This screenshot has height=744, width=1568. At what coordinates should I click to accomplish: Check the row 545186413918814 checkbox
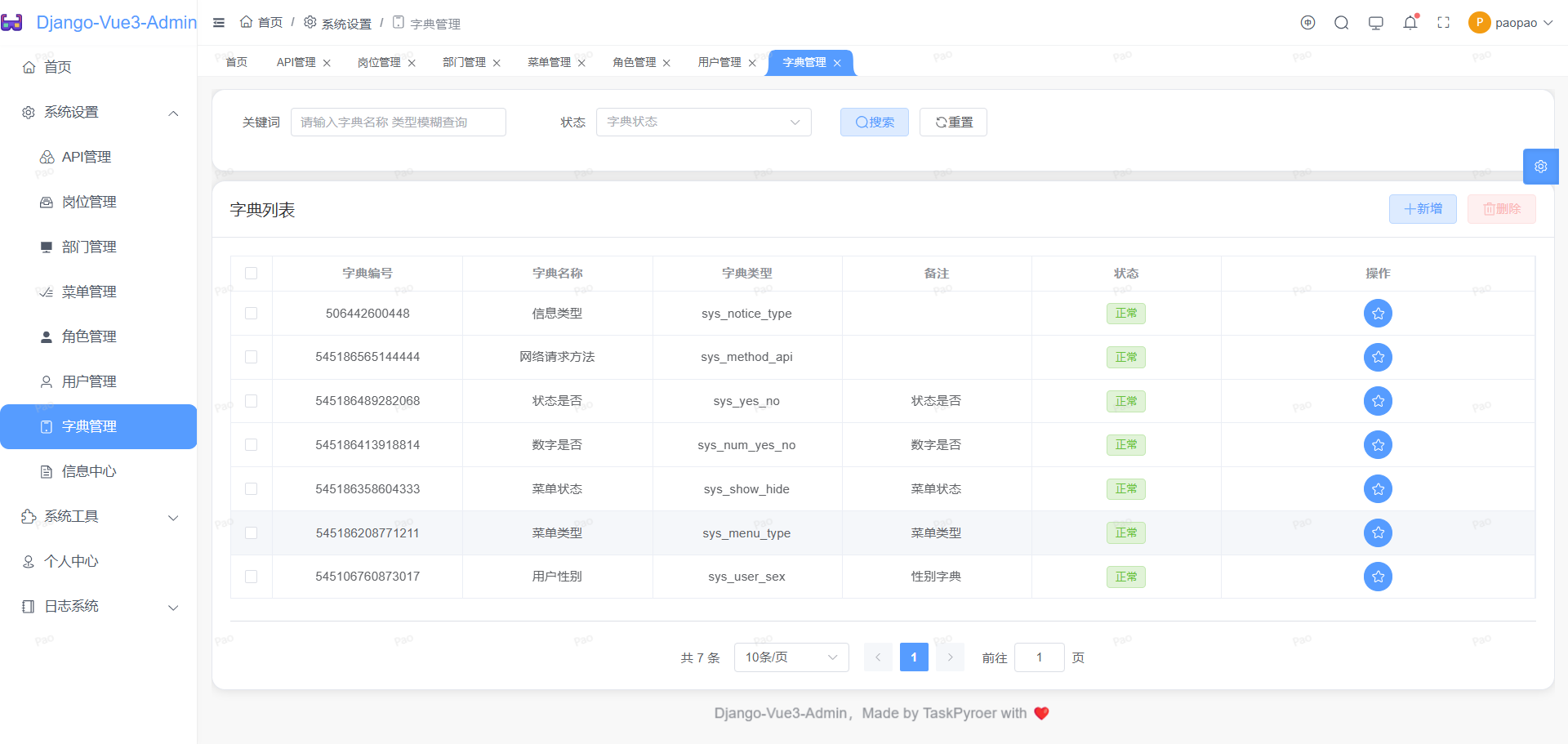coord(252,445)
